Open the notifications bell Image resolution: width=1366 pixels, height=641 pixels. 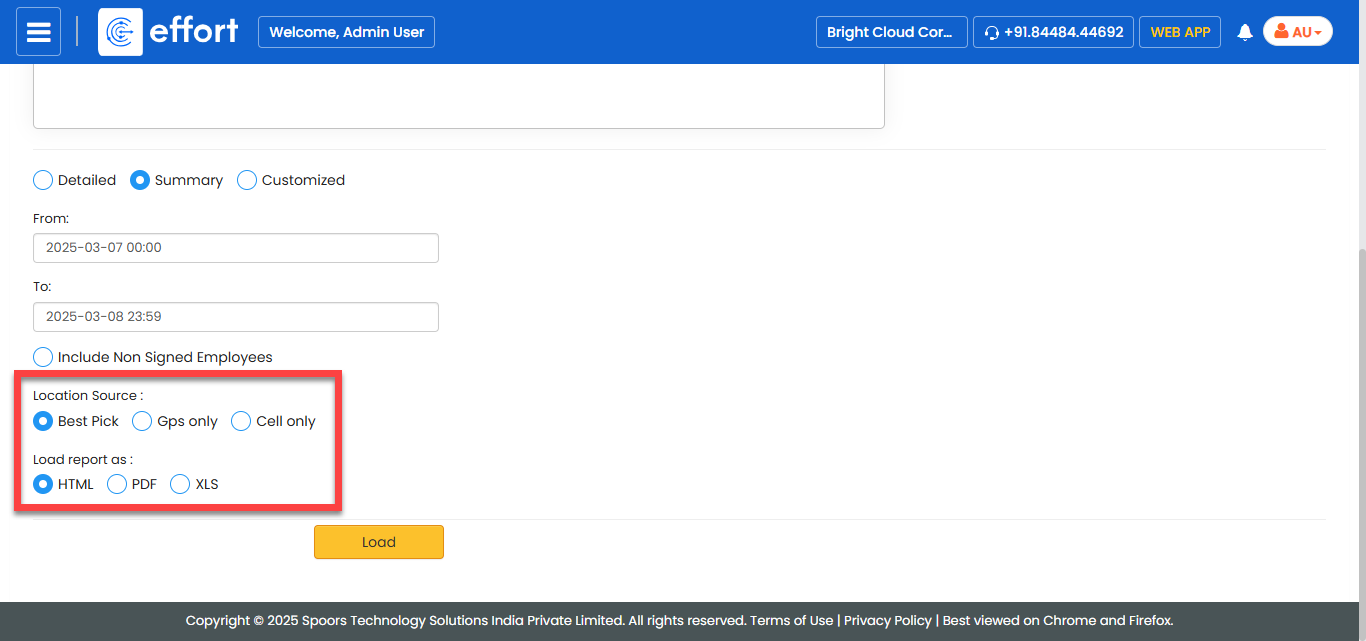click(x=1245, y=32)
